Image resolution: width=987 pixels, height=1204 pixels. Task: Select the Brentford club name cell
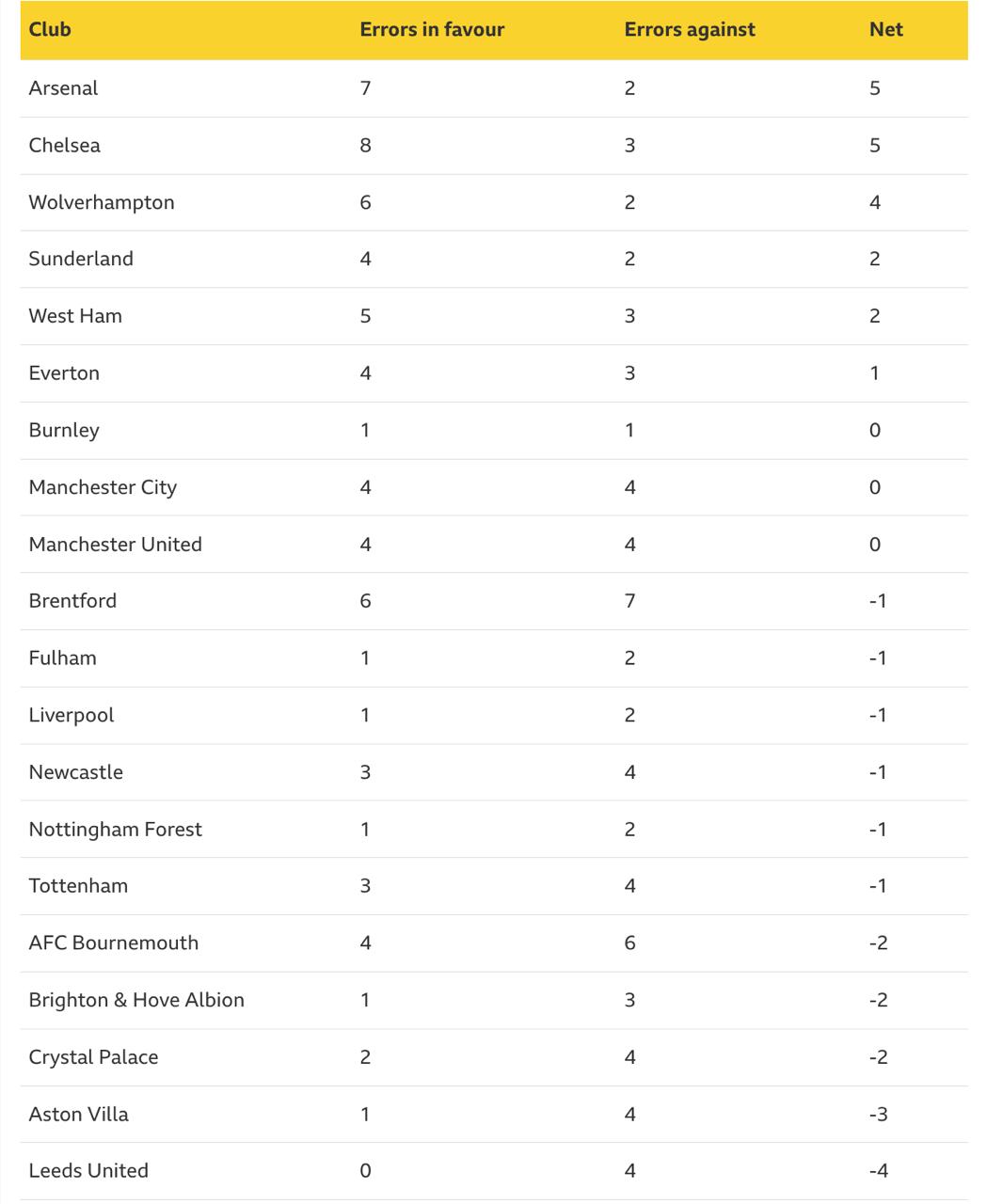[x=72, y=601]
